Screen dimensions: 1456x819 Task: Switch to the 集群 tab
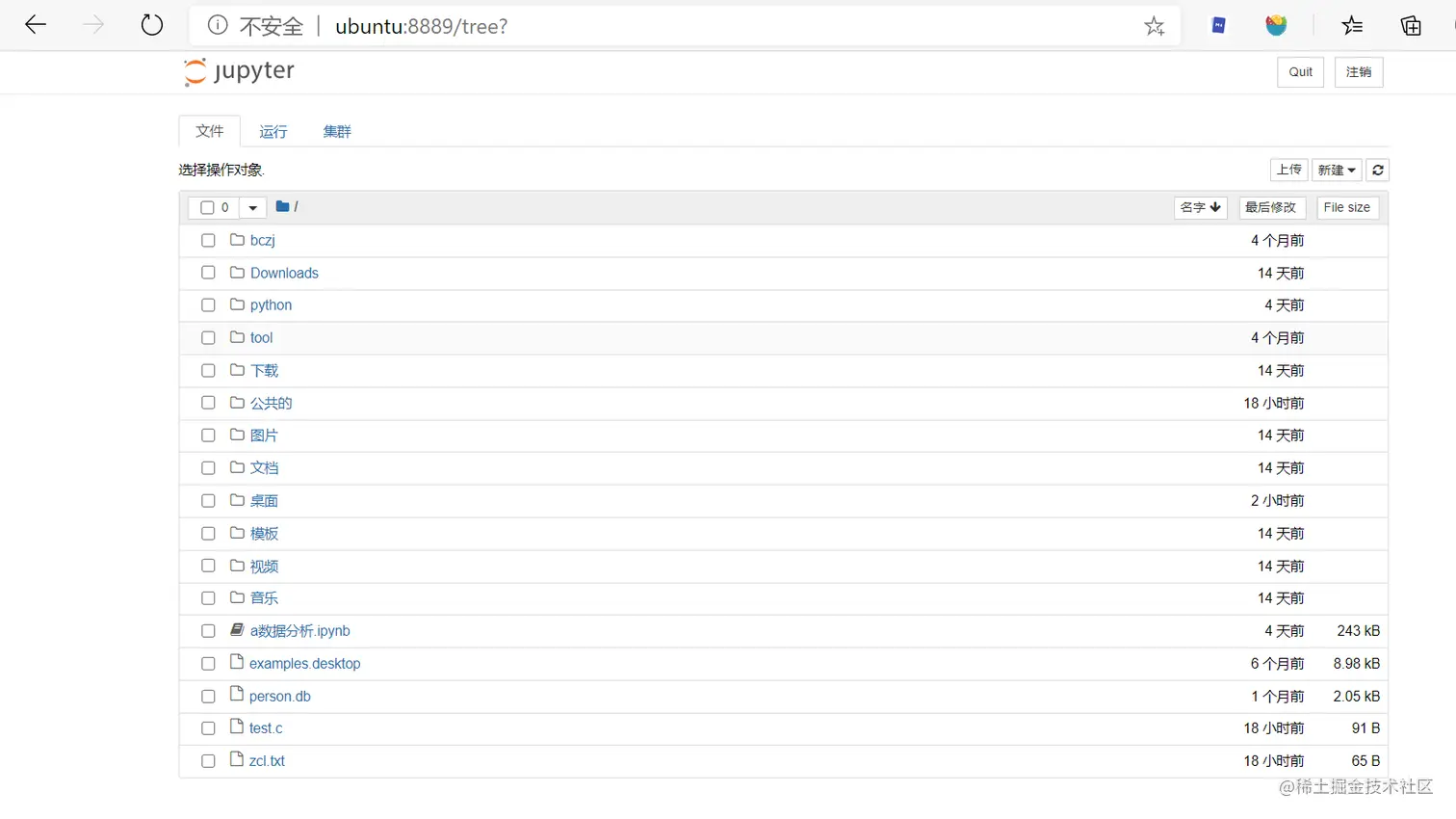337,131
